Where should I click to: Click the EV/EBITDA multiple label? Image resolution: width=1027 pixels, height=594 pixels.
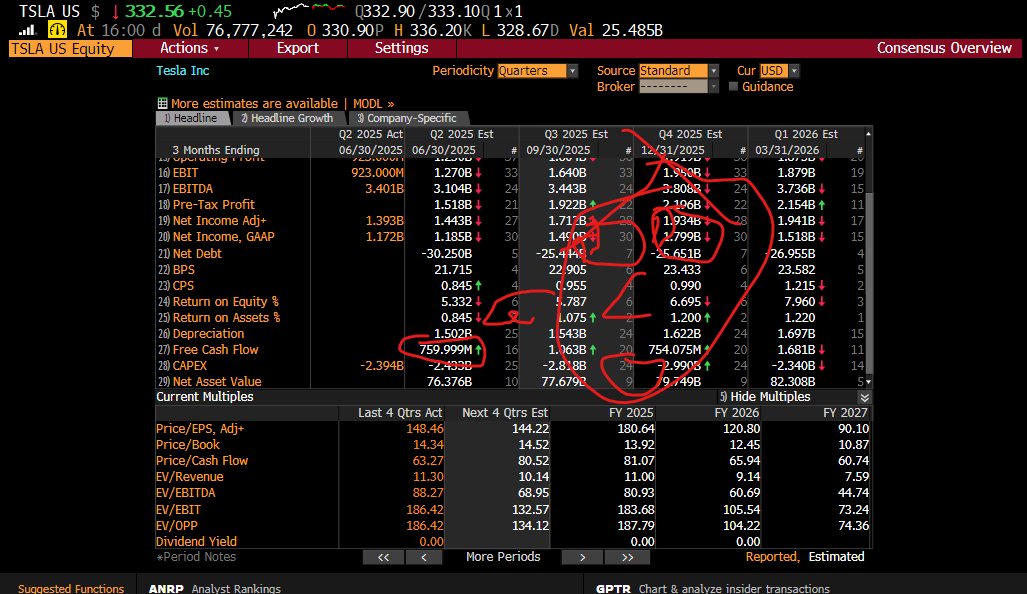(185, 492)
